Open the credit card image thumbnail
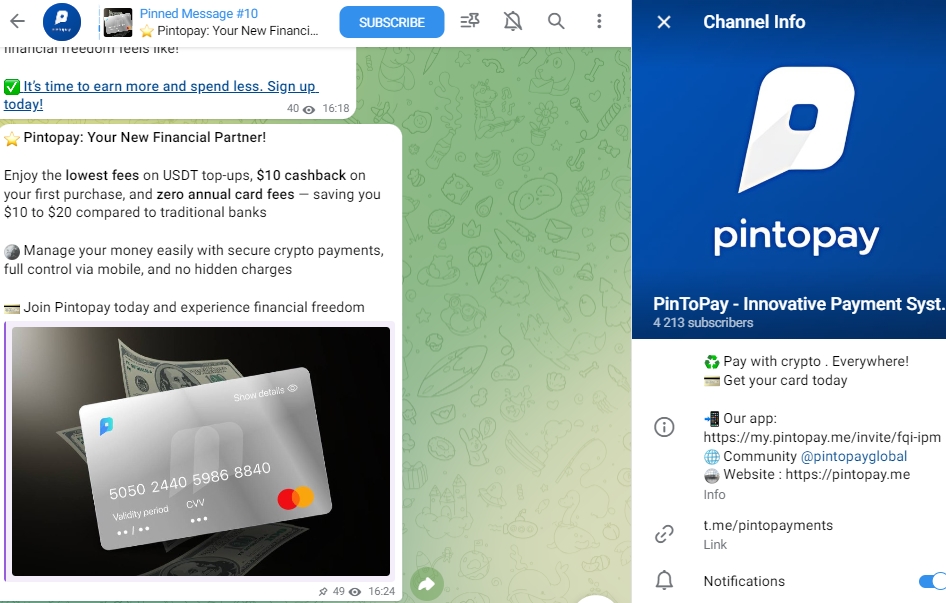Screen dimensions: 946x603 201,451
